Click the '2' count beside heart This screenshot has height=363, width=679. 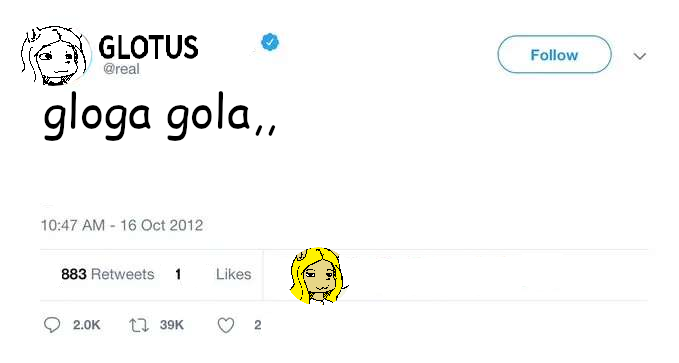point(258,325)
